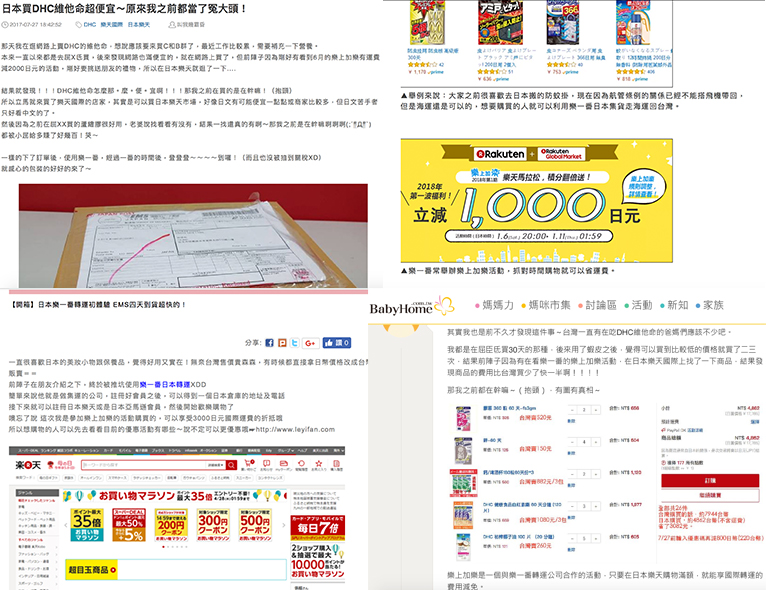Click the 日本樂天 tag link
This screenshot has height=590, width=766.
pos(139,24)
